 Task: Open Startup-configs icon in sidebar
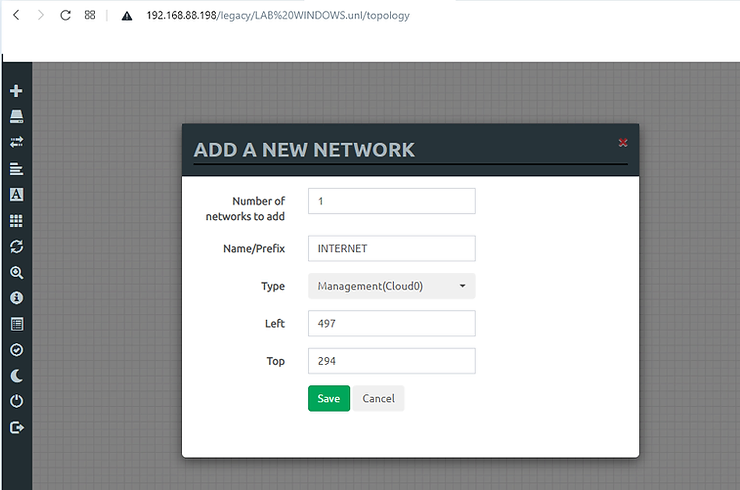(17, 169)
